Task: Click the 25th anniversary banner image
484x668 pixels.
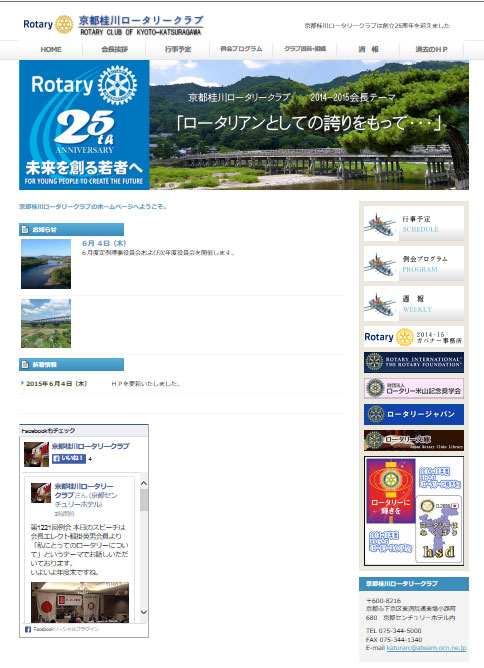Action: click(x=84, y=125)
